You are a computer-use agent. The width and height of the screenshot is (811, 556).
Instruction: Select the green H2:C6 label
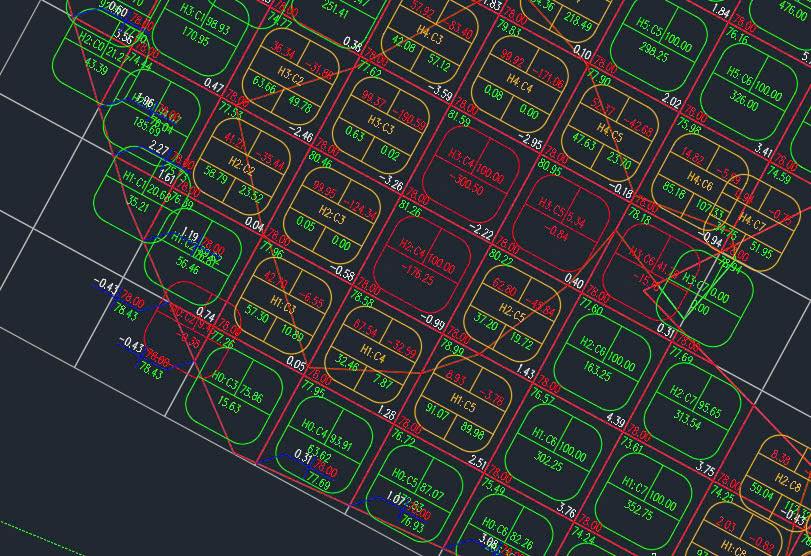[x=592, y=348]
